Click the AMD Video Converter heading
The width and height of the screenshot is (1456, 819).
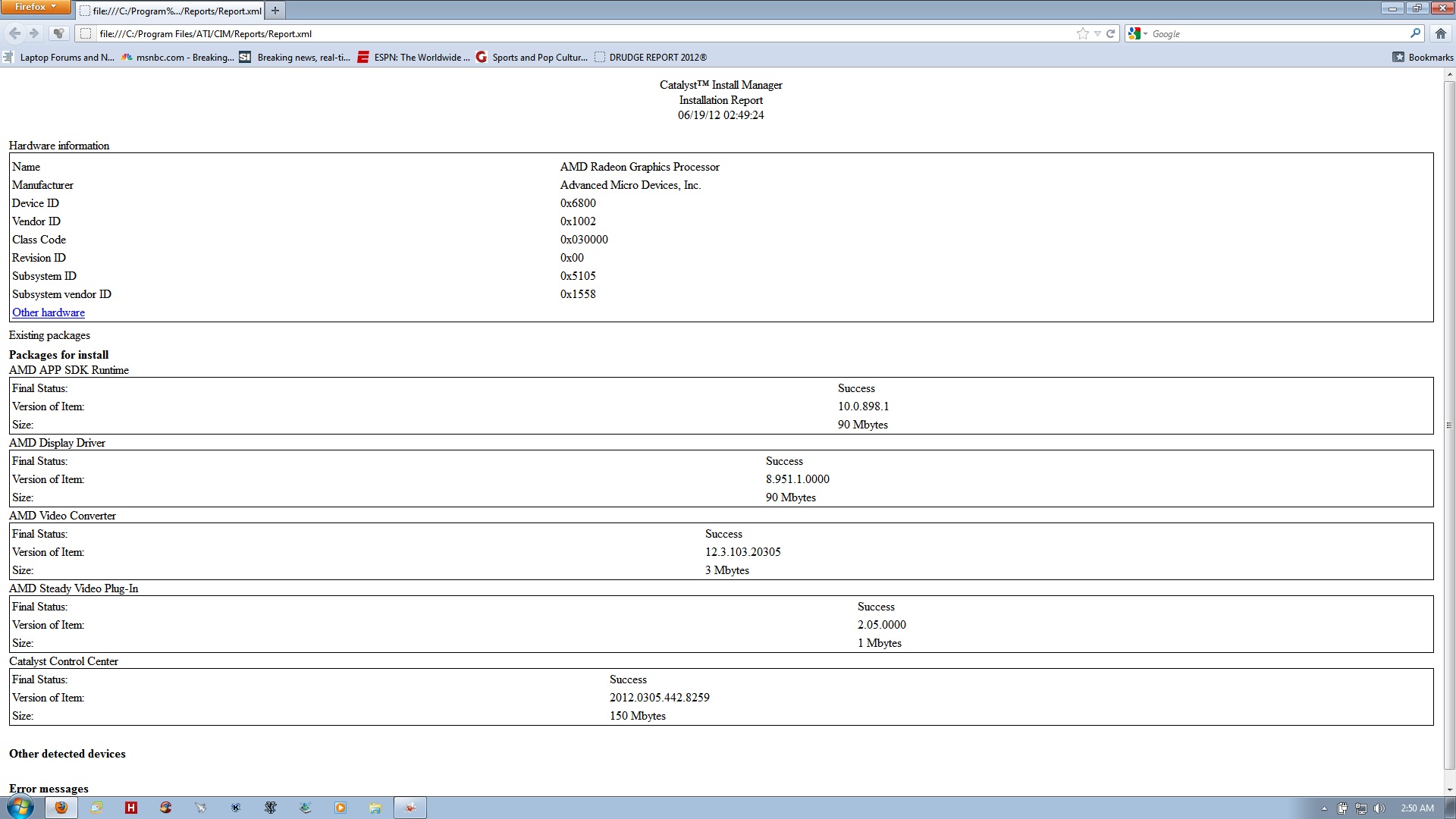click(x=62, y=516)
